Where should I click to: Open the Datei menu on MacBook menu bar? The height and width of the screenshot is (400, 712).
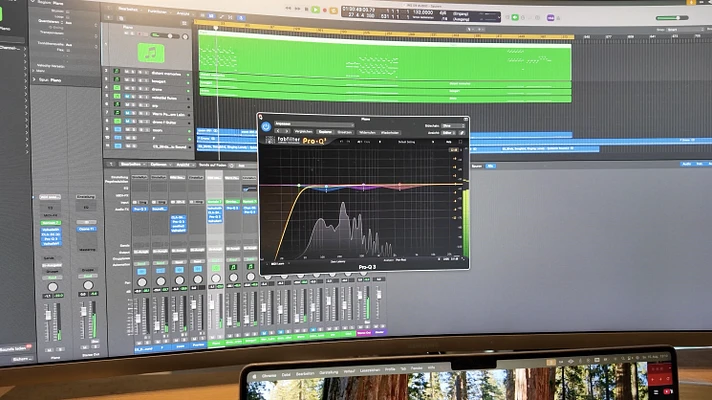click(x=286, y=375)
